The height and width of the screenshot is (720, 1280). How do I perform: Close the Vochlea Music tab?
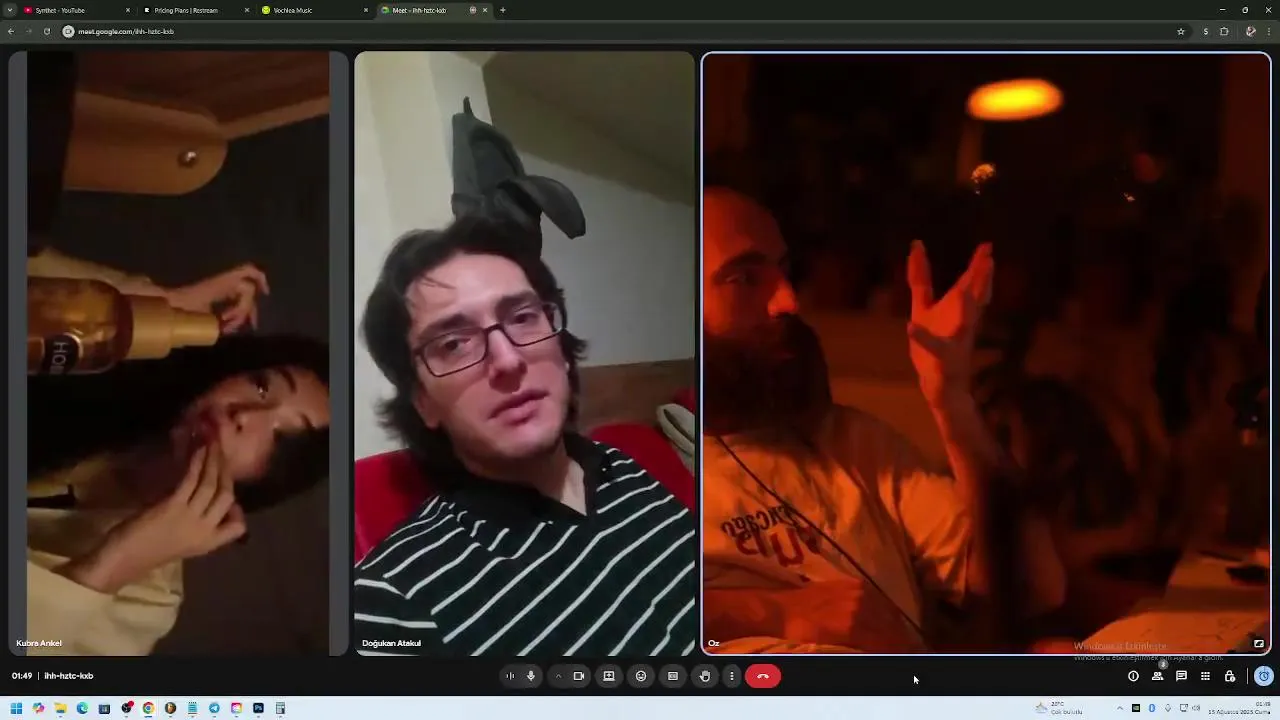click(366, 10)
